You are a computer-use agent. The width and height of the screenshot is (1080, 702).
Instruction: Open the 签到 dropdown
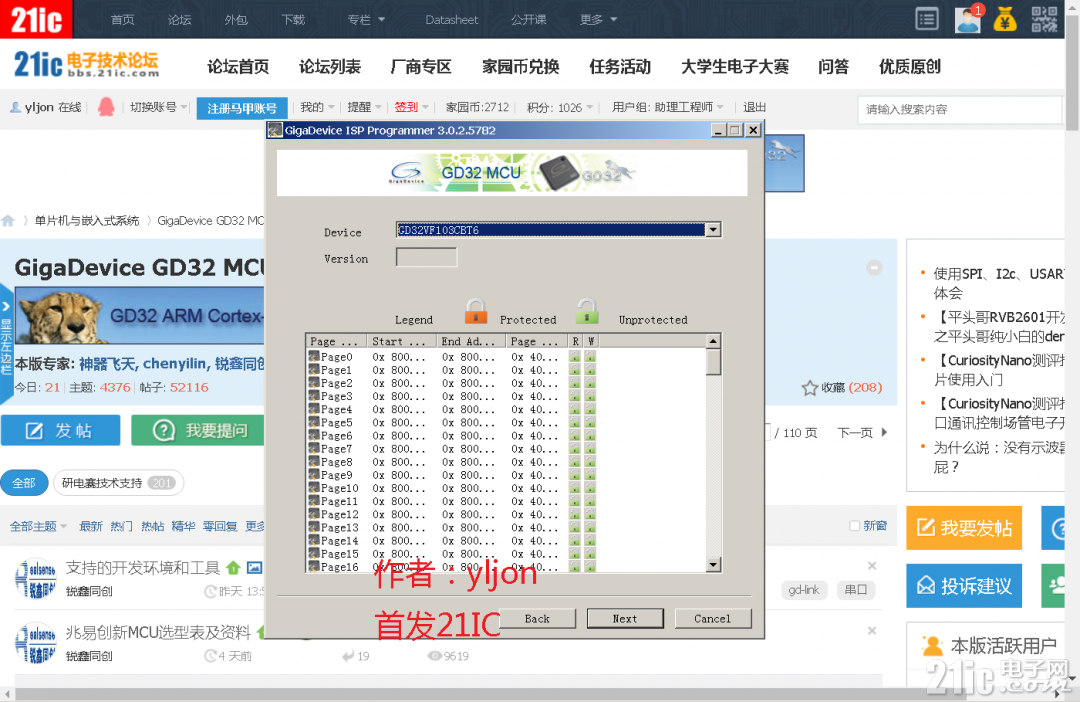coord(411,107)
